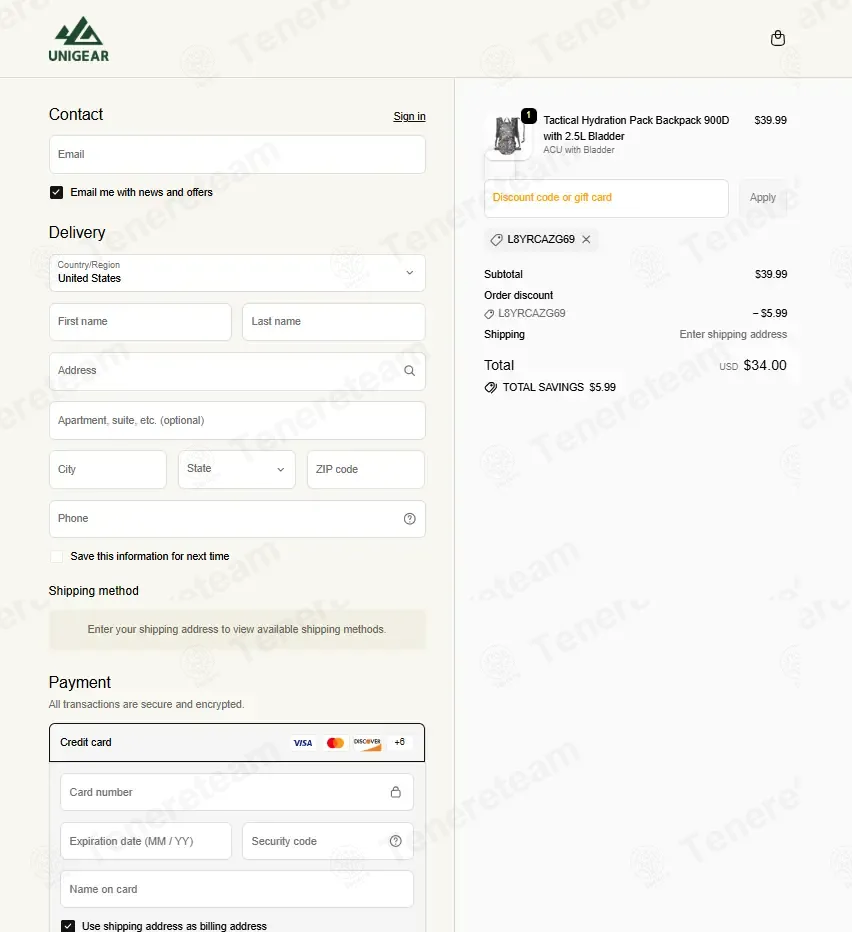The width and height of the screenshot is (852, 932).
Task: Click the Name on card field
Action: click(x=237, y=889)
